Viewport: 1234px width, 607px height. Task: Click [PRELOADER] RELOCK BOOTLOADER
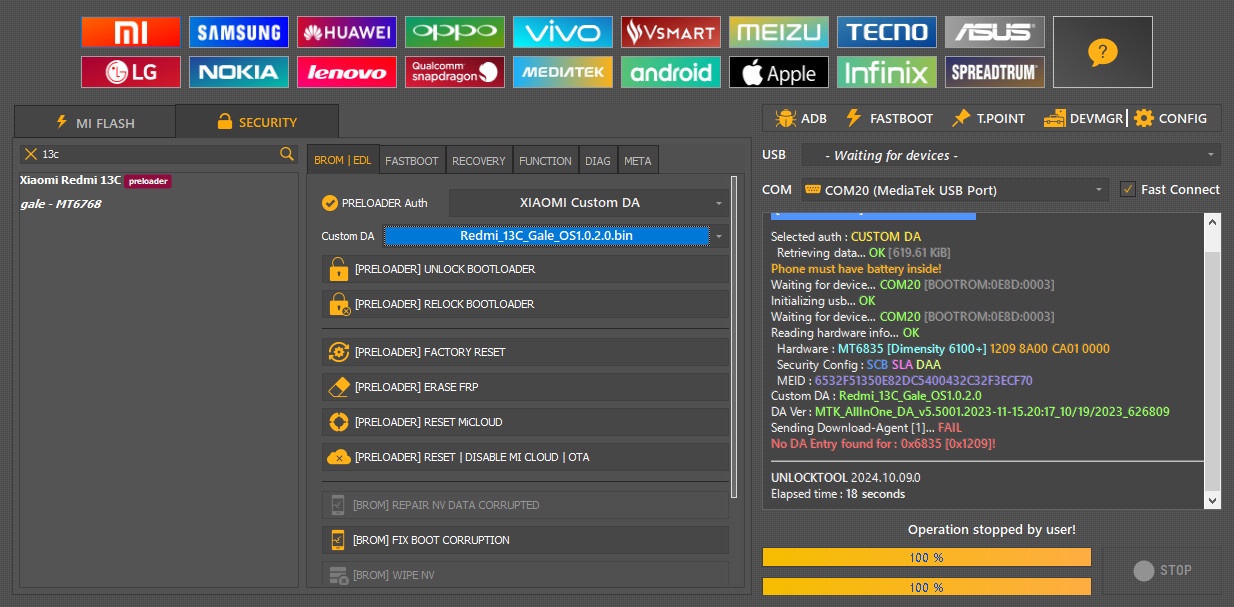coord(525,304)
